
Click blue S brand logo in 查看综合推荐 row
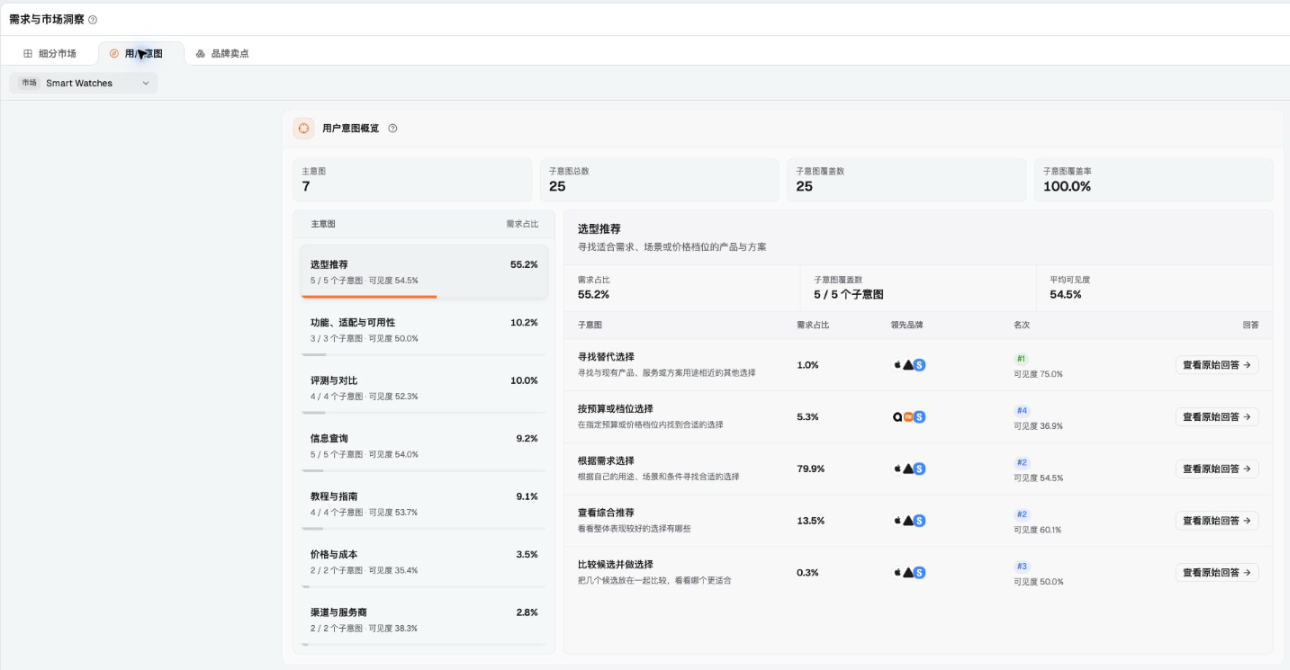click(x=920, y=521)
